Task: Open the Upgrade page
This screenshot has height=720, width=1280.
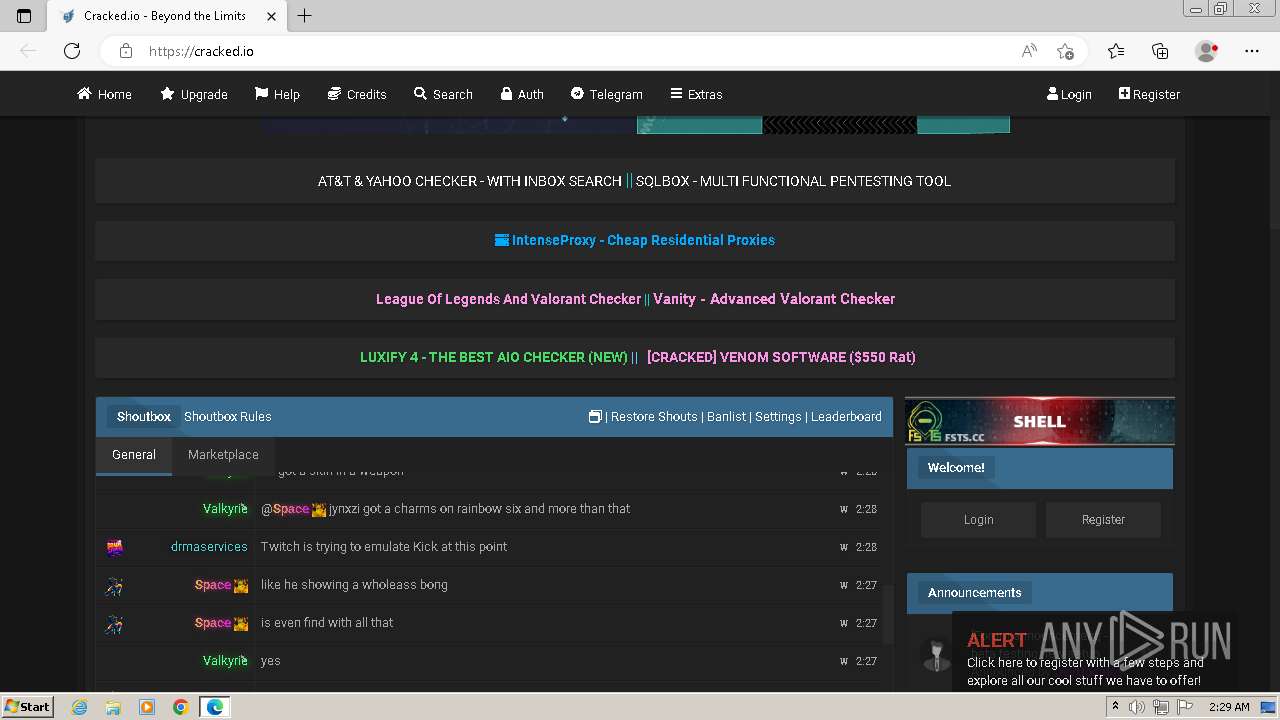Action: pos(194,94)
